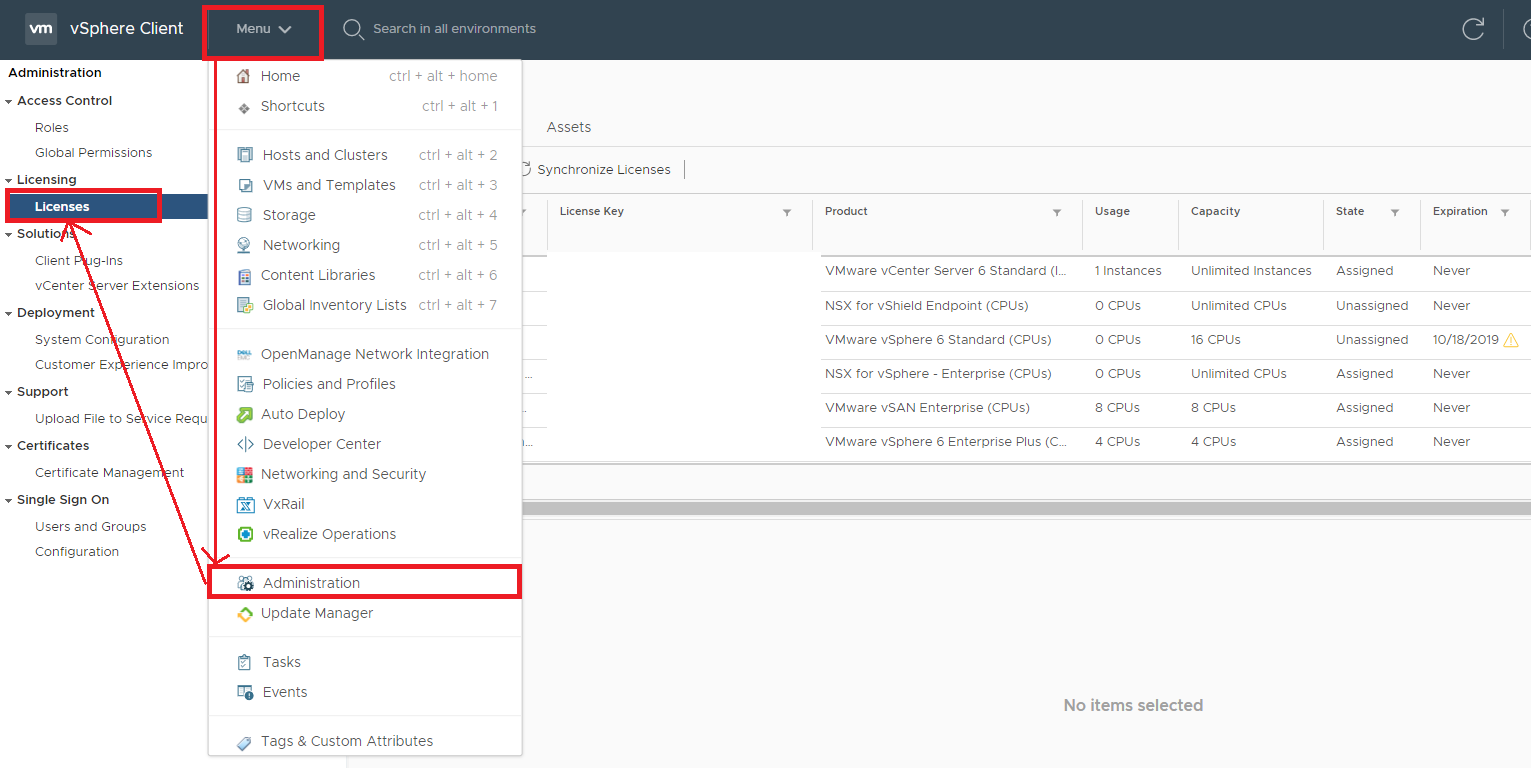This screenshot has width=1531, height=768.
Task: Click the Policies and Profiles icon
Action: pos(245,384)
